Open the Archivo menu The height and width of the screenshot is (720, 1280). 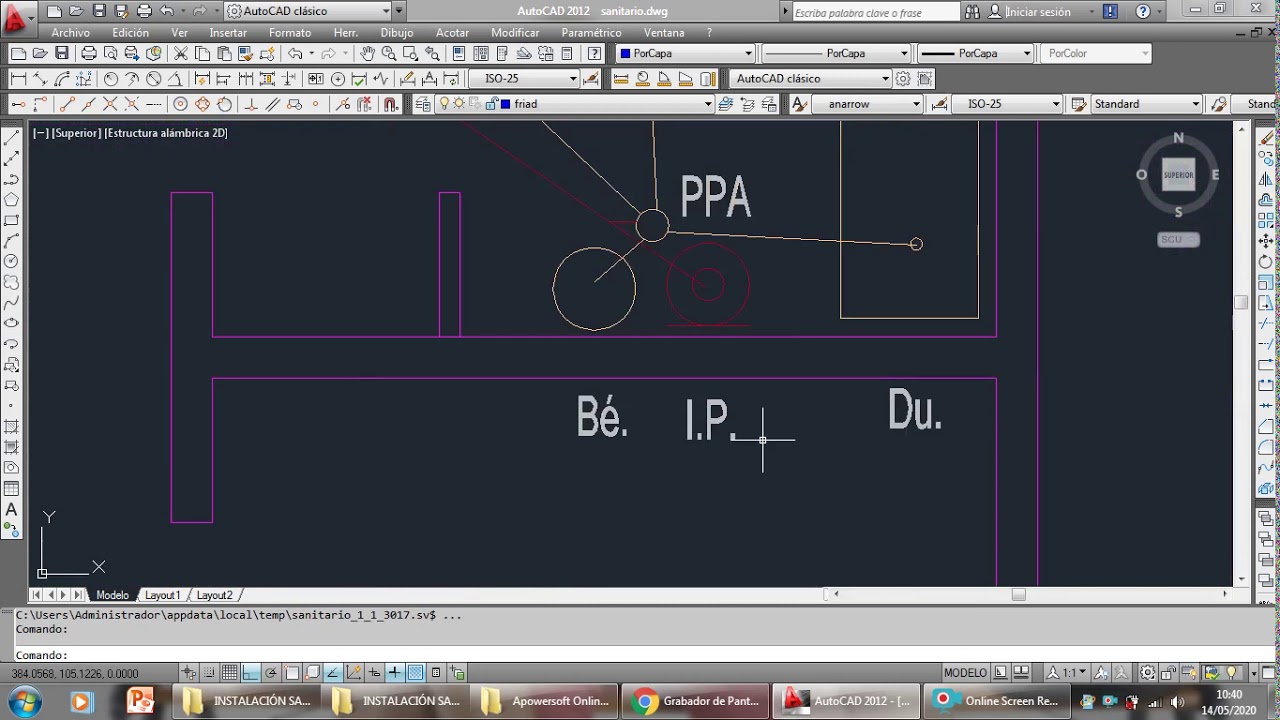[x=71, y=33]
